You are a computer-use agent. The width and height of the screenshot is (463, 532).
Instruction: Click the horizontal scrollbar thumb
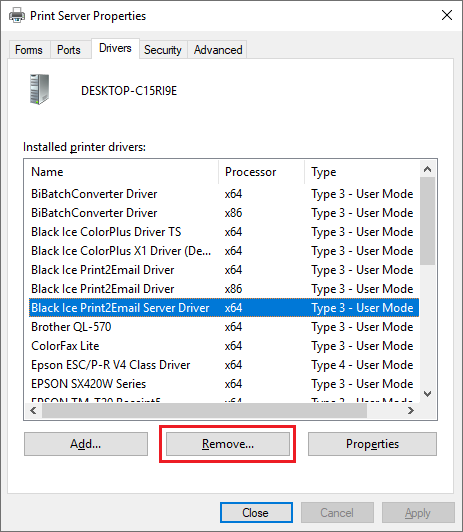[x=204, y=411]
